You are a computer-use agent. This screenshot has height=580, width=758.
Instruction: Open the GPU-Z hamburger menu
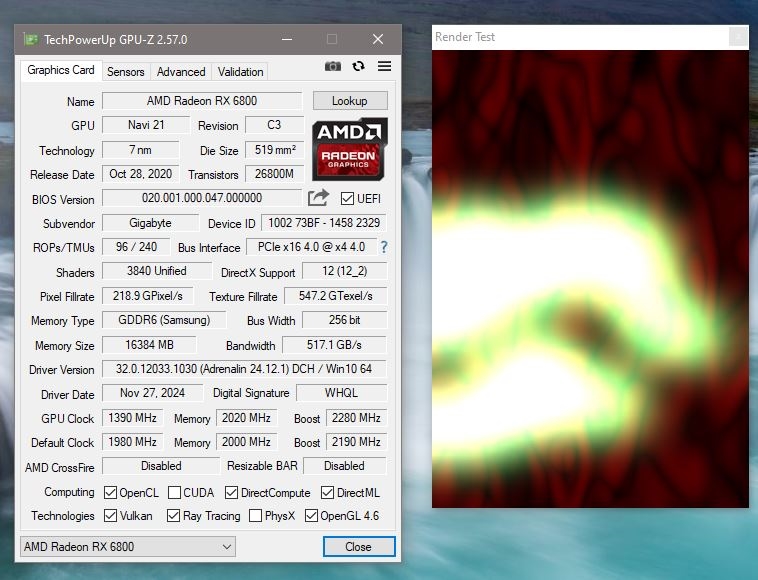tap(385, 66)
